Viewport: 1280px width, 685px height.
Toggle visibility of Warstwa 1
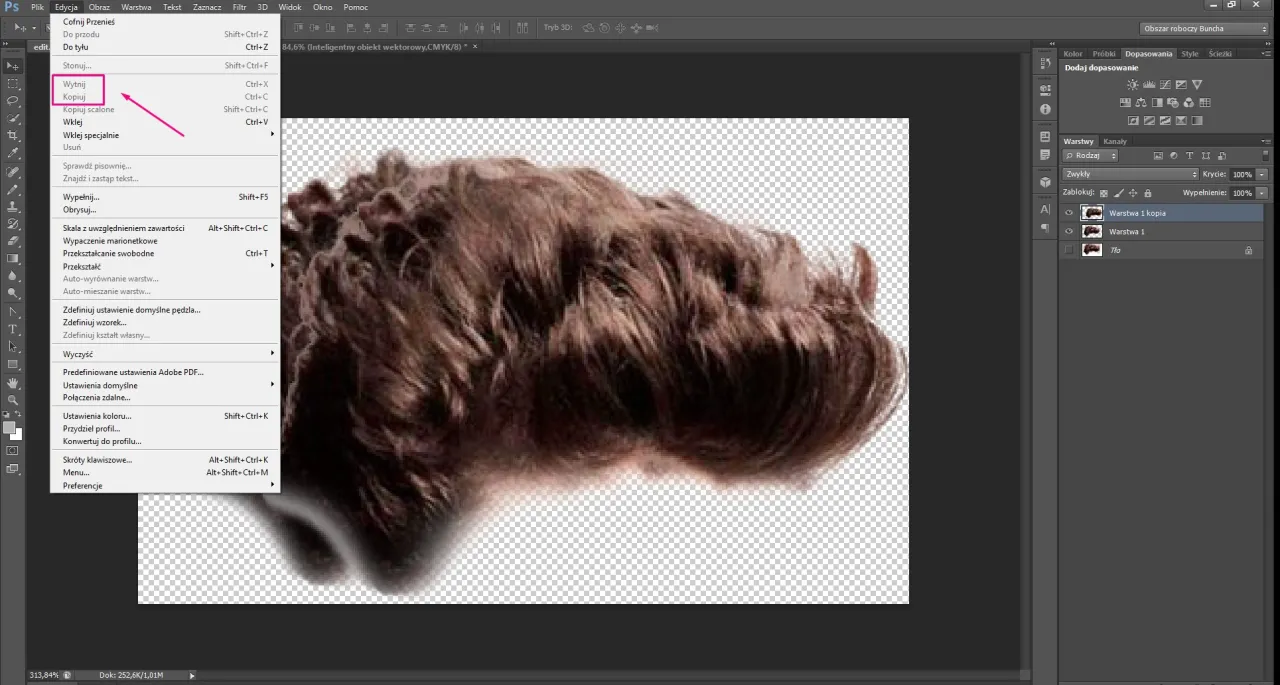1069,231
